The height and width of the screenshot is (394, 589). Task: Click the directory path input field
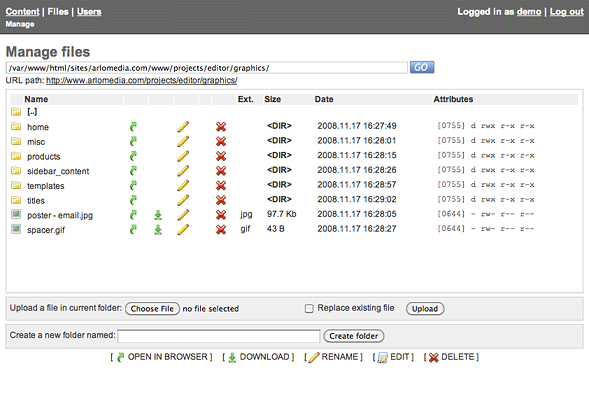click(x=207, y=68)
